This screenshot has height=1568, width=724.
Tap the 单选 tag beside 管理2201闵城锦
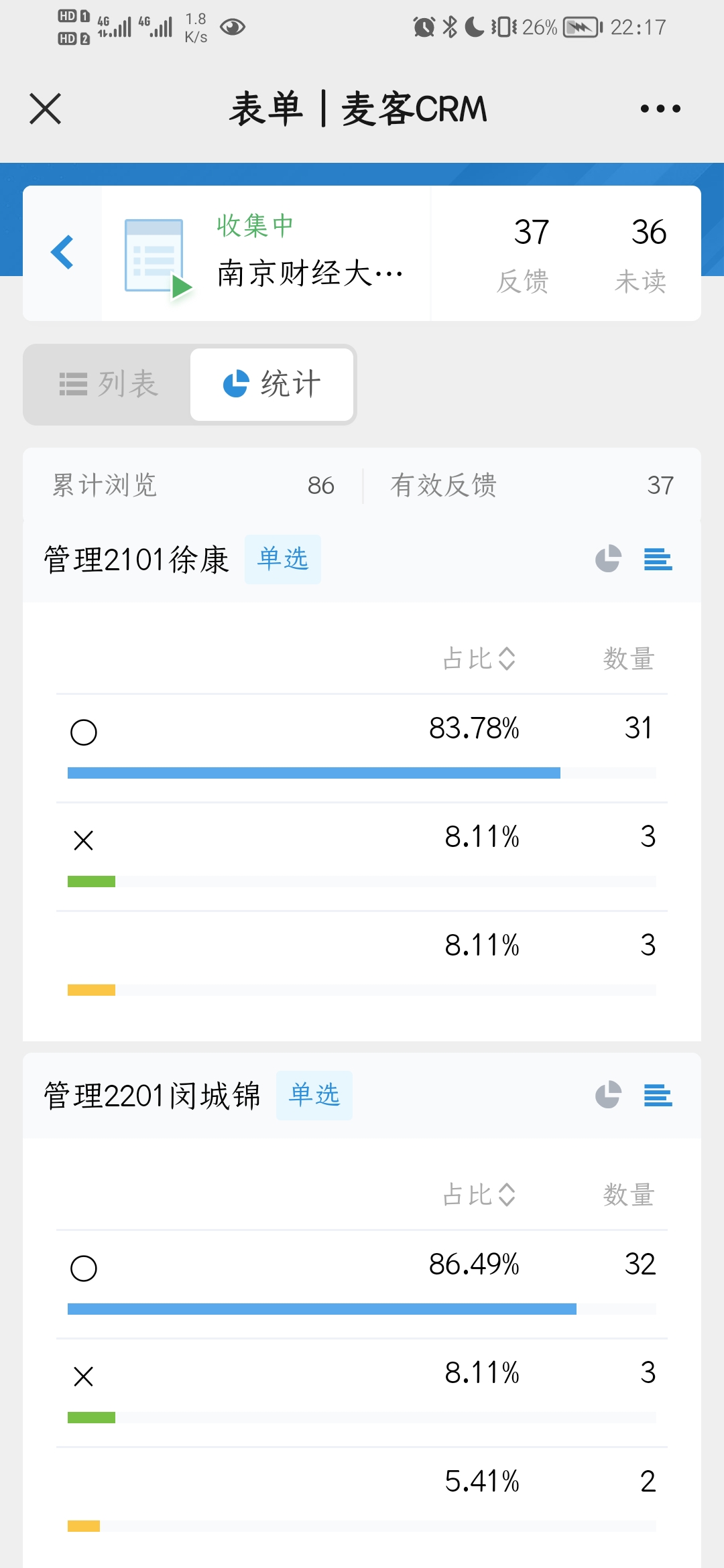pyautogui.click(x=314, y=1095)
